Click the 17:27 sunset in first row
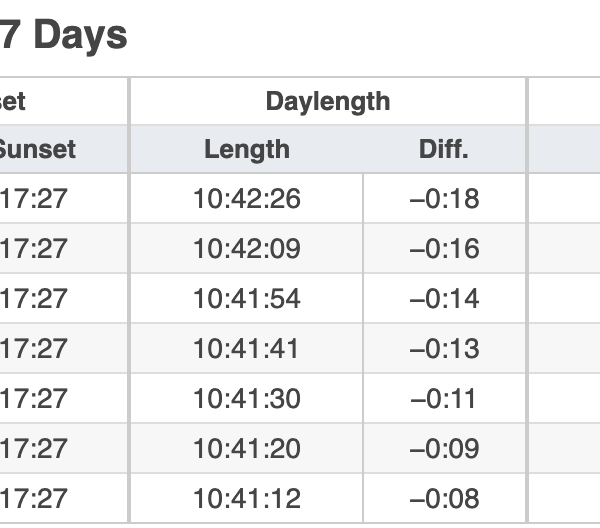 (x=34, y=199)
